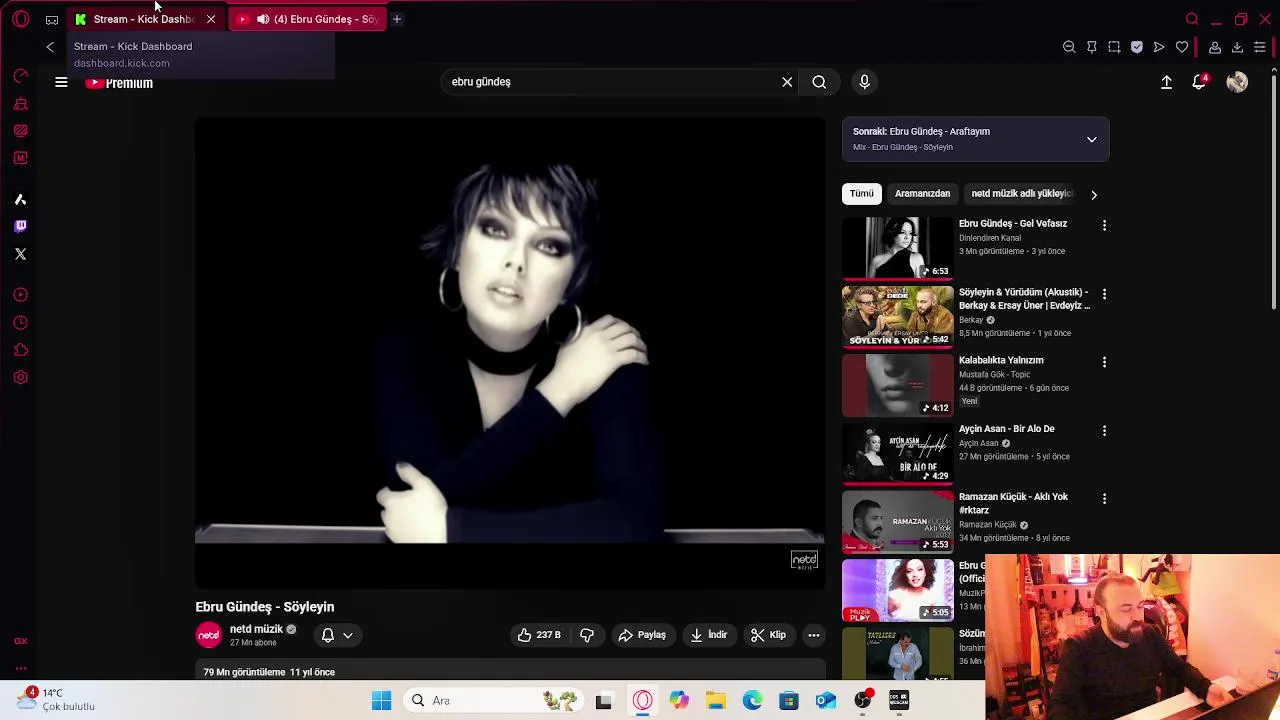Select the 'Aramanızdan' filter chip

coord(922,193)
